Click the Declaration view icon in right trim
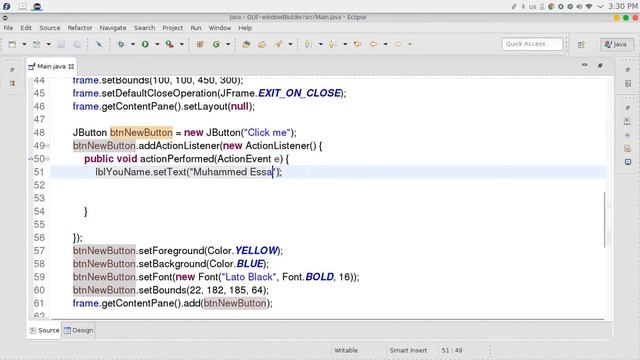The height and width of the screenshot is (360, 640). 628,149
